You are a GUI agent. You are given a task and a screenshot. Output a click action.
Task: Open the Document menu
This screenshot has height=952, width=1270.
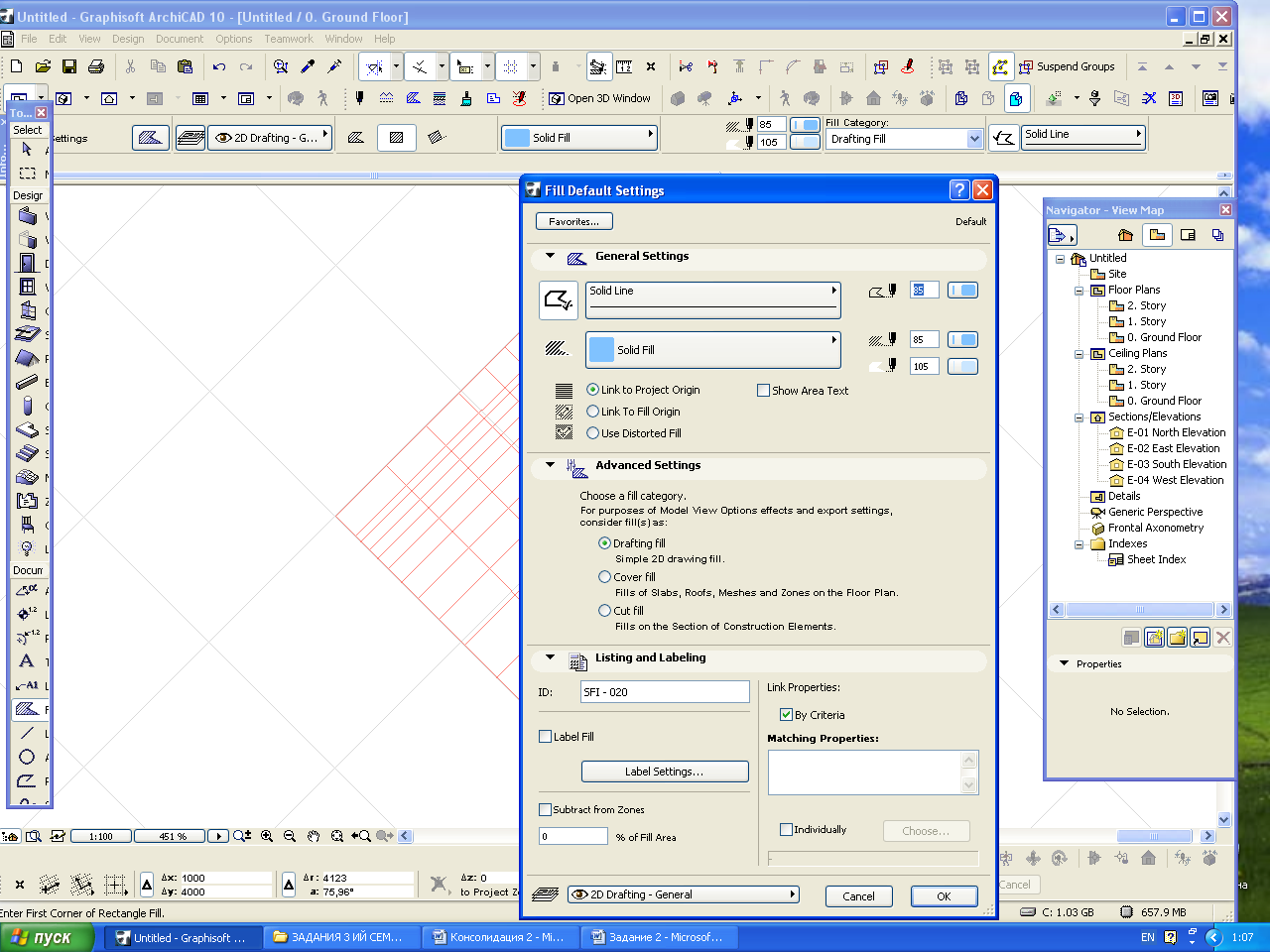click(179, 39)
